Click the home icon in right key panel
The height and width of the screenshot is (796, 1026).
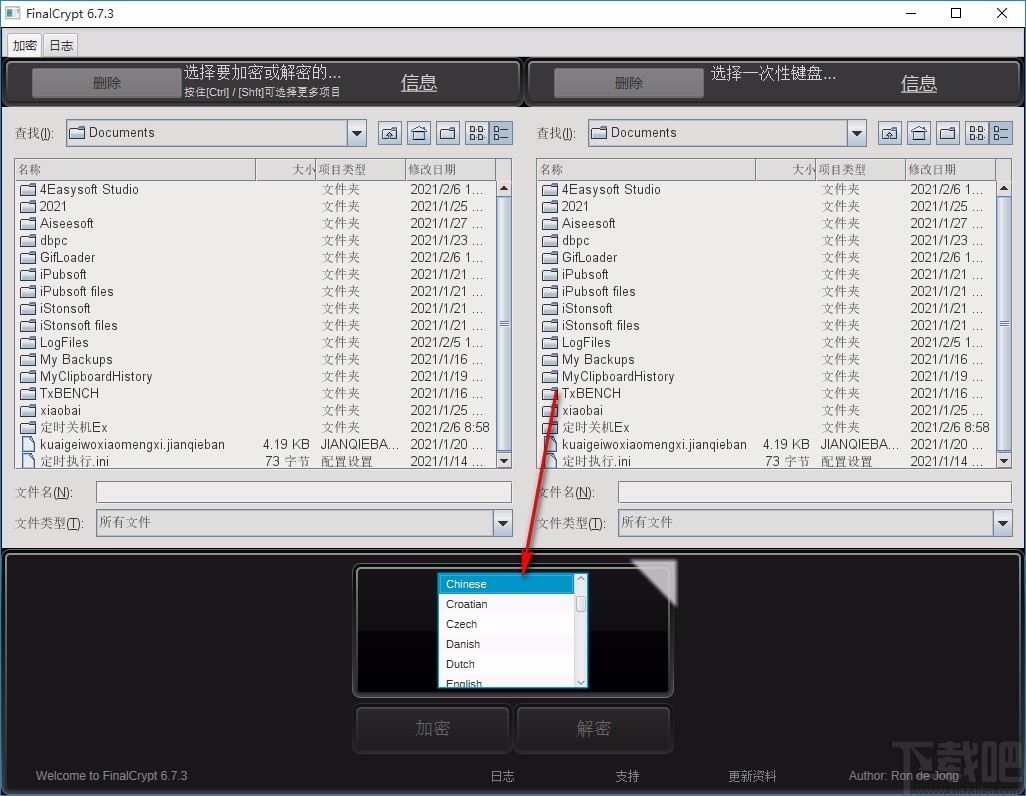(x=919, y=133)
